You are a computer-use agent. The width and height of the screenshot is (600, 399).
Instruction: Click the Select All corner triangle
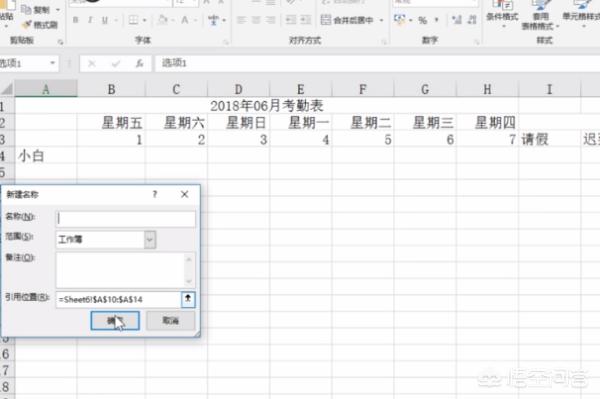7,89
